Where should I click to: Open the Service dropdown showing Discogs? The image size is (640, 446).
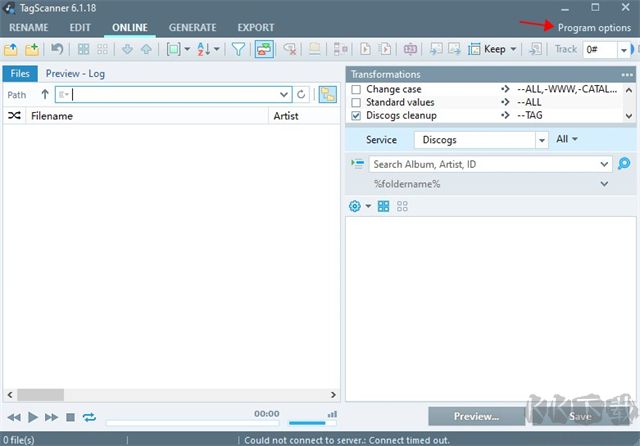tap(542, 140)
